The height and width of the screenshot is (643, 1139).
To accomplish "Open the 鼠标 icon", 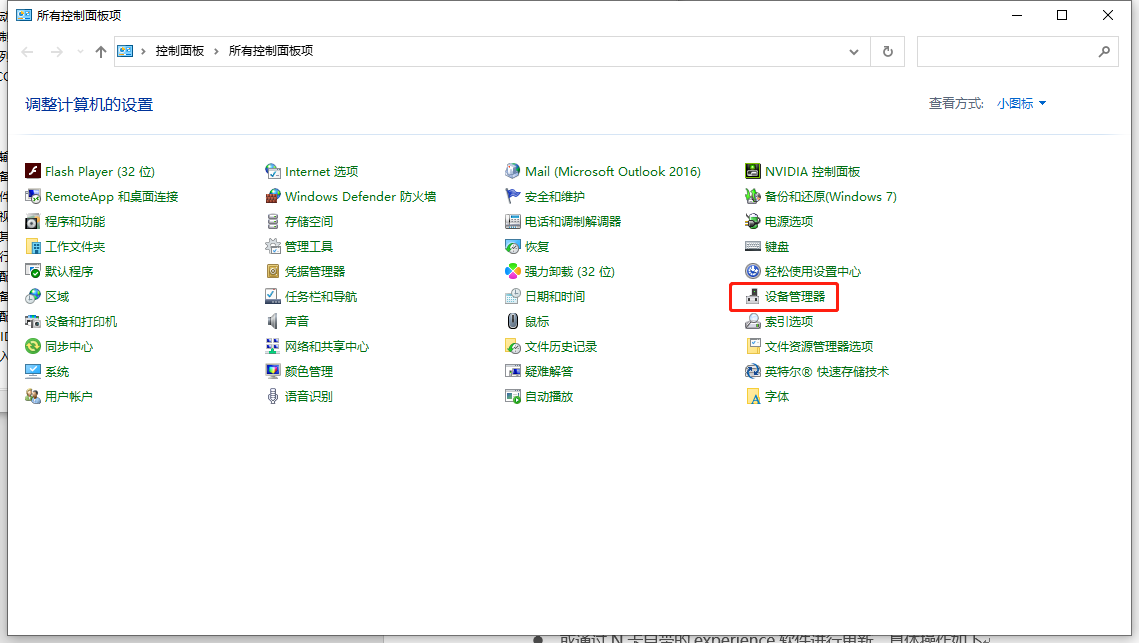I will [x=513, y=321].
